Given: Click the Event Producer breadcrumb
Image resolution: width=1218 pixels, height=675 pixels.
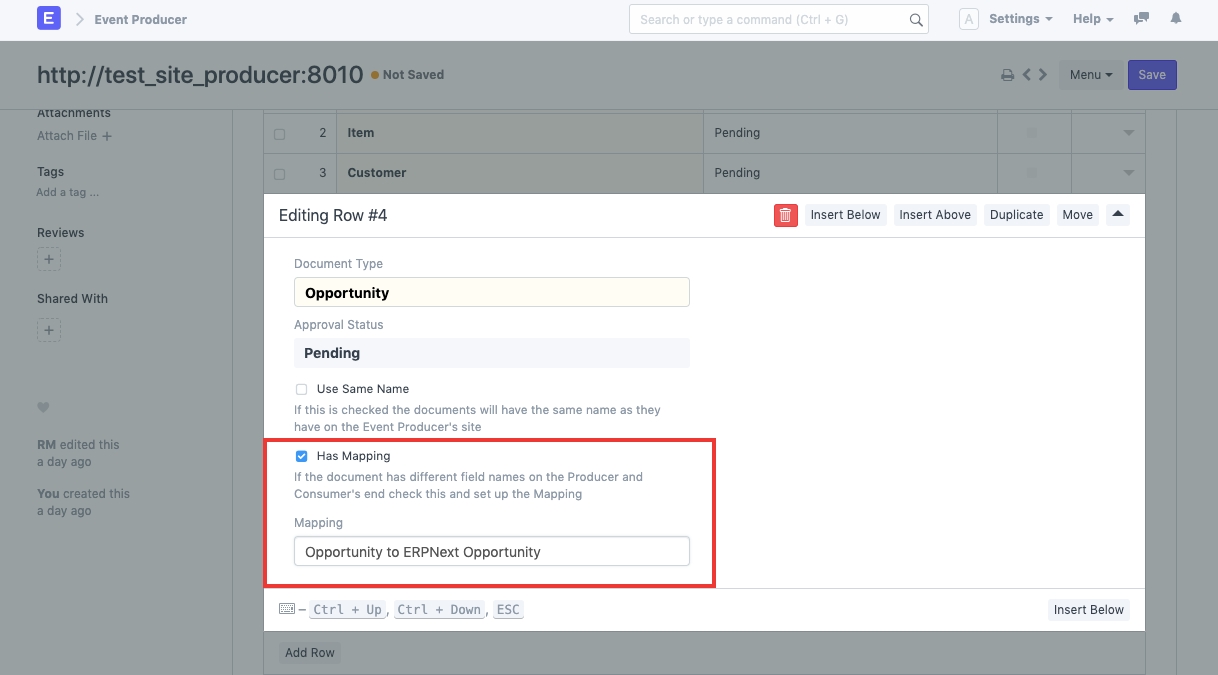Looking at the screenshot, I should (140, 19).
